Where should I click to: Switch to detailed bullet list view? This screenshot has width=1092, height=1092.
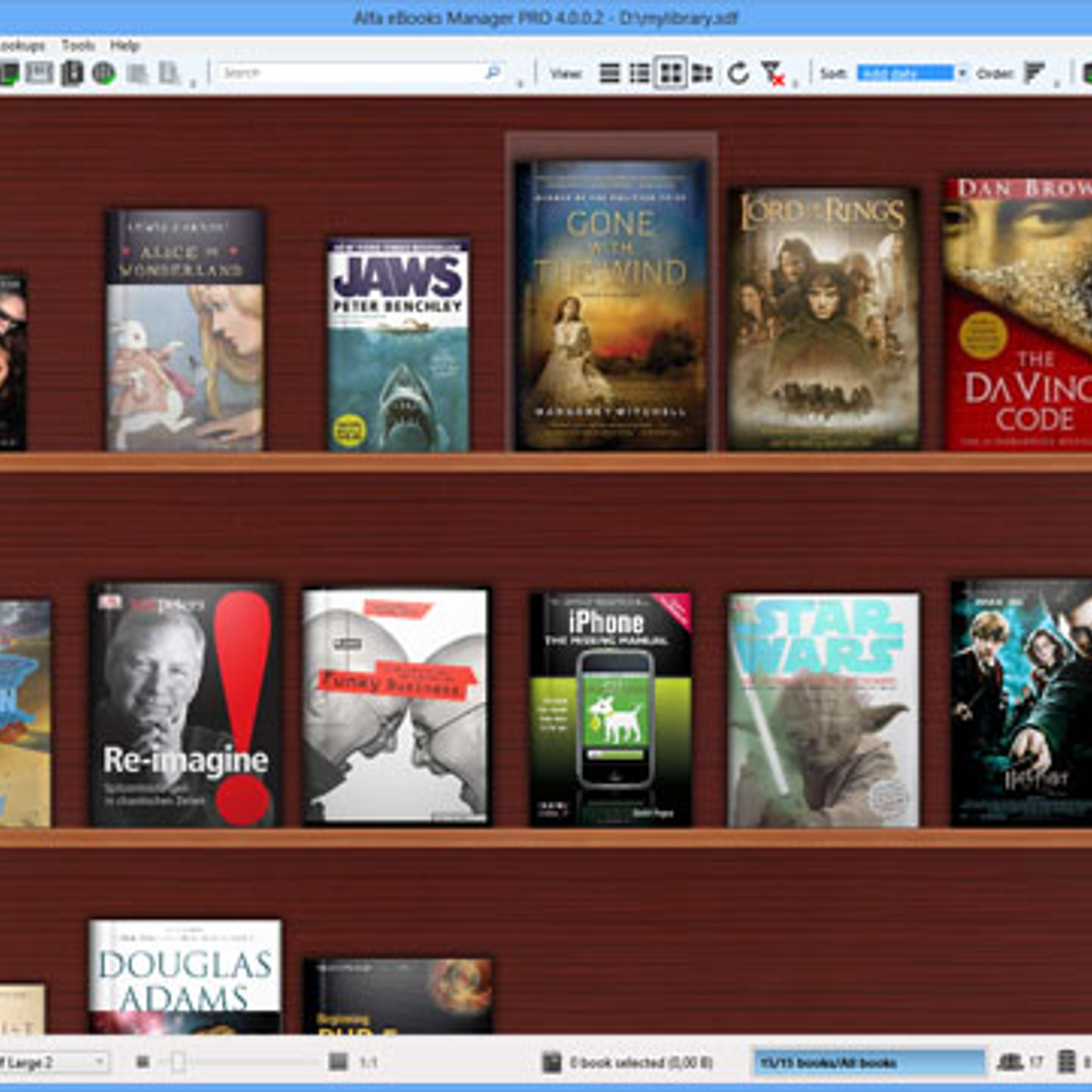click(640, 73)
